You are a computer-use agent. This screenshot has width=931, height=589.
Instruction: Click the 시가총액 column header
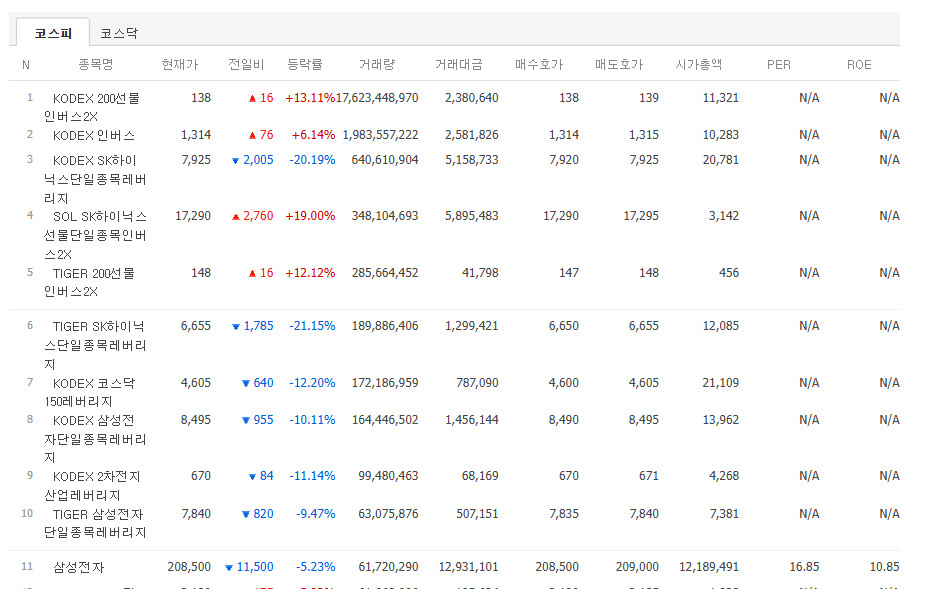pyautogui.click(x=699, y=64)
